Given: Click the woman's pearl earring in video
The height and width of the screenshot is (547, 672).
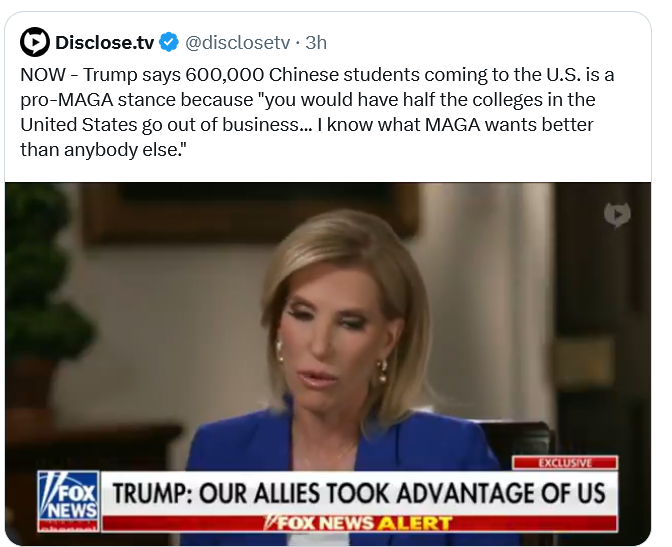Looking at the screenshot, I should [x=381, y=370].
